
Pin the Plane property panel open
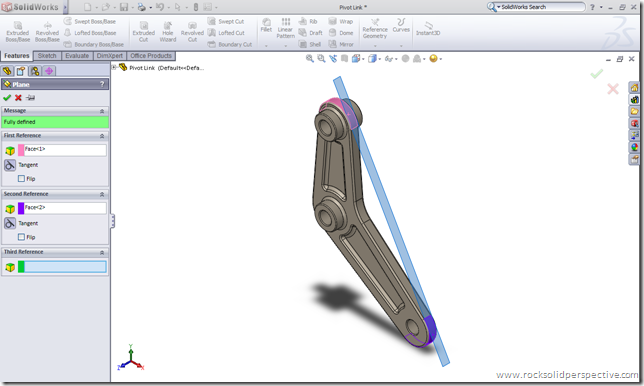[30, 98]
